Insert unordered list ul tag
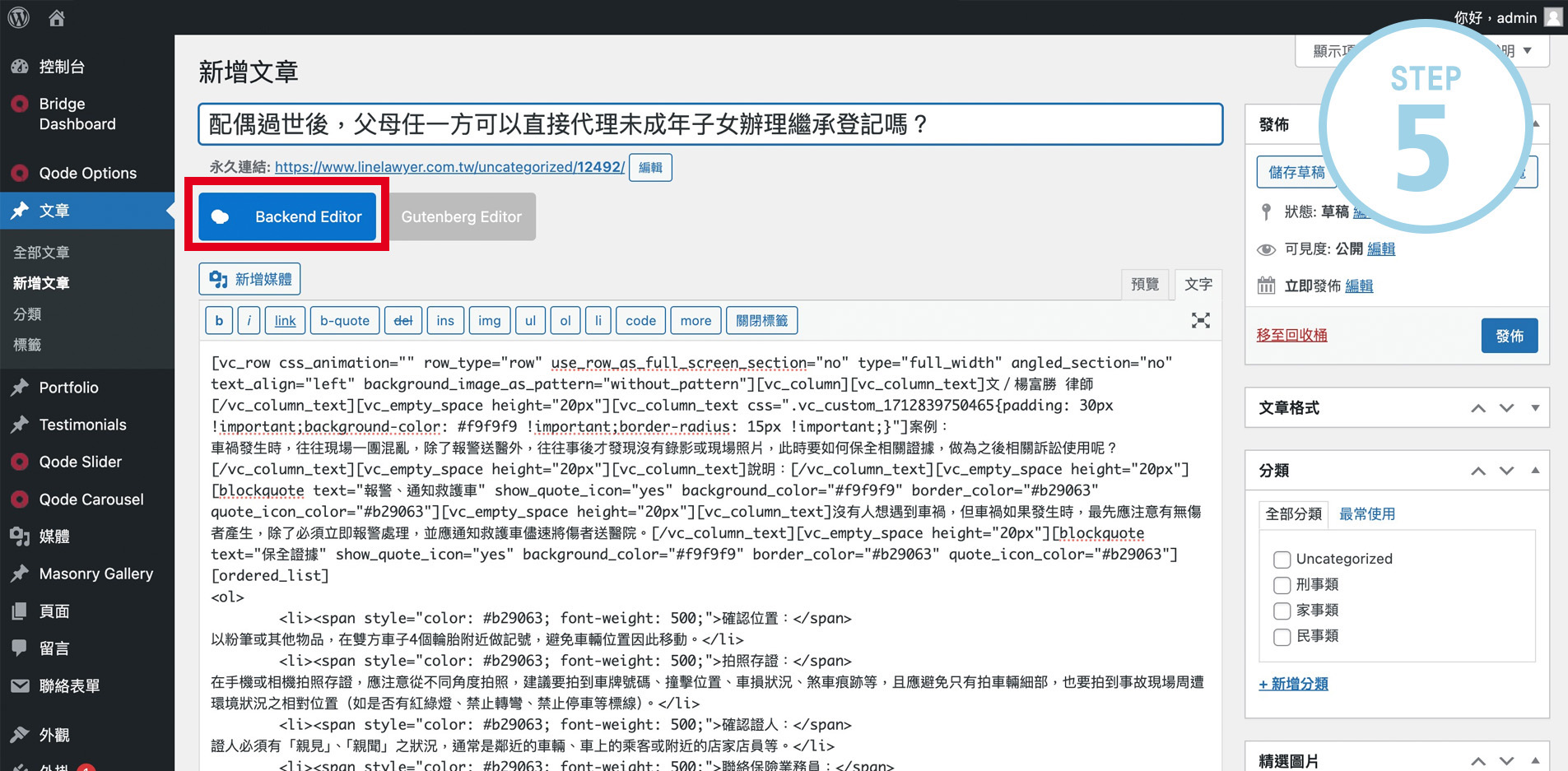Screen dimensions: 1568x771 point(531,321)
